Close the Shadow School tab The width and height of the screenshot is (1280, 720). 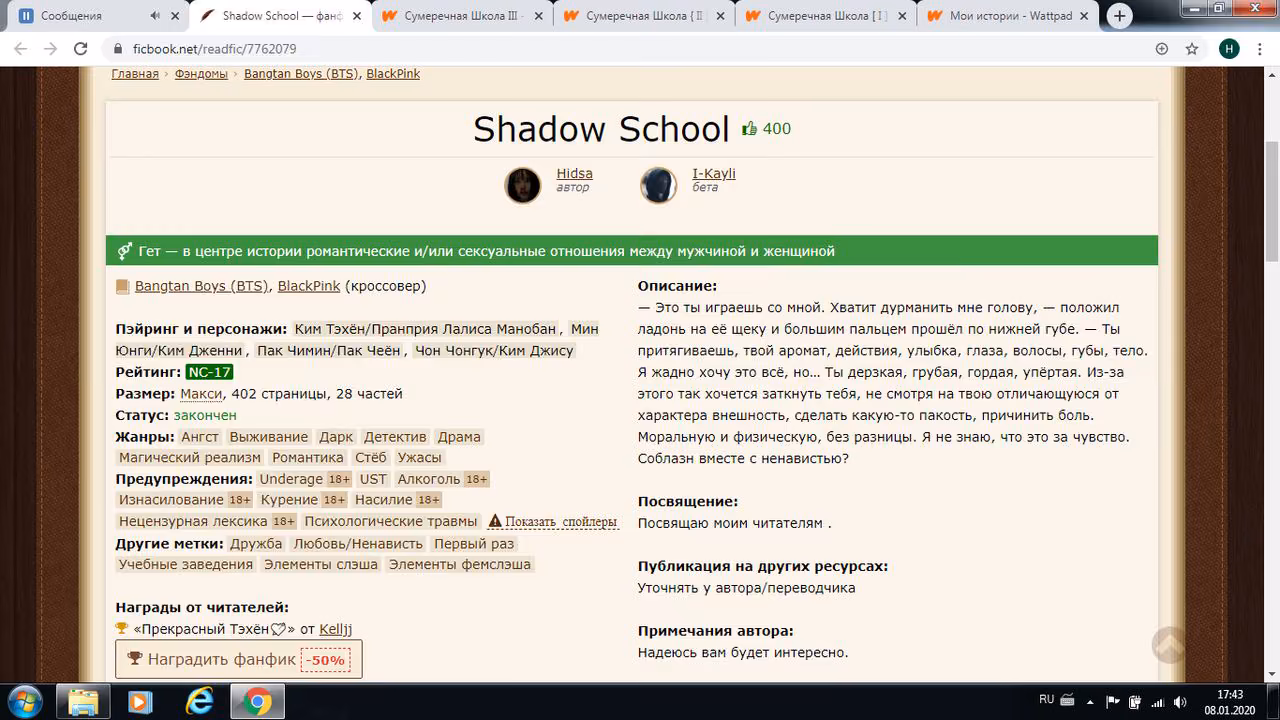pyautogui.click(x=356, y=16)
